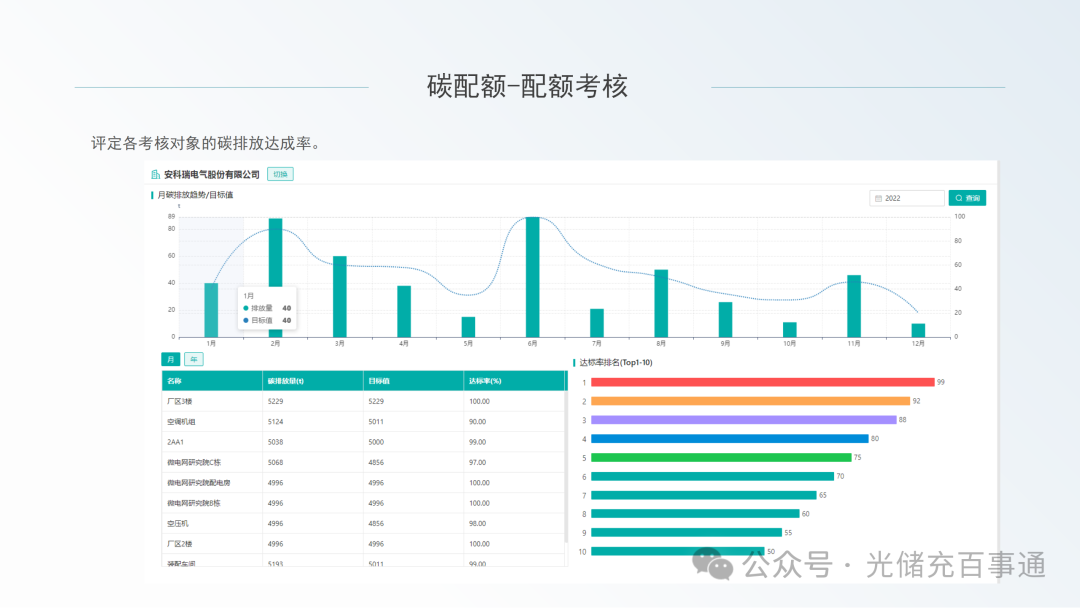The height and width of the screenshot is (608, 1080).
Task: Click the 1月 emission bar
Action: (211, 310)
